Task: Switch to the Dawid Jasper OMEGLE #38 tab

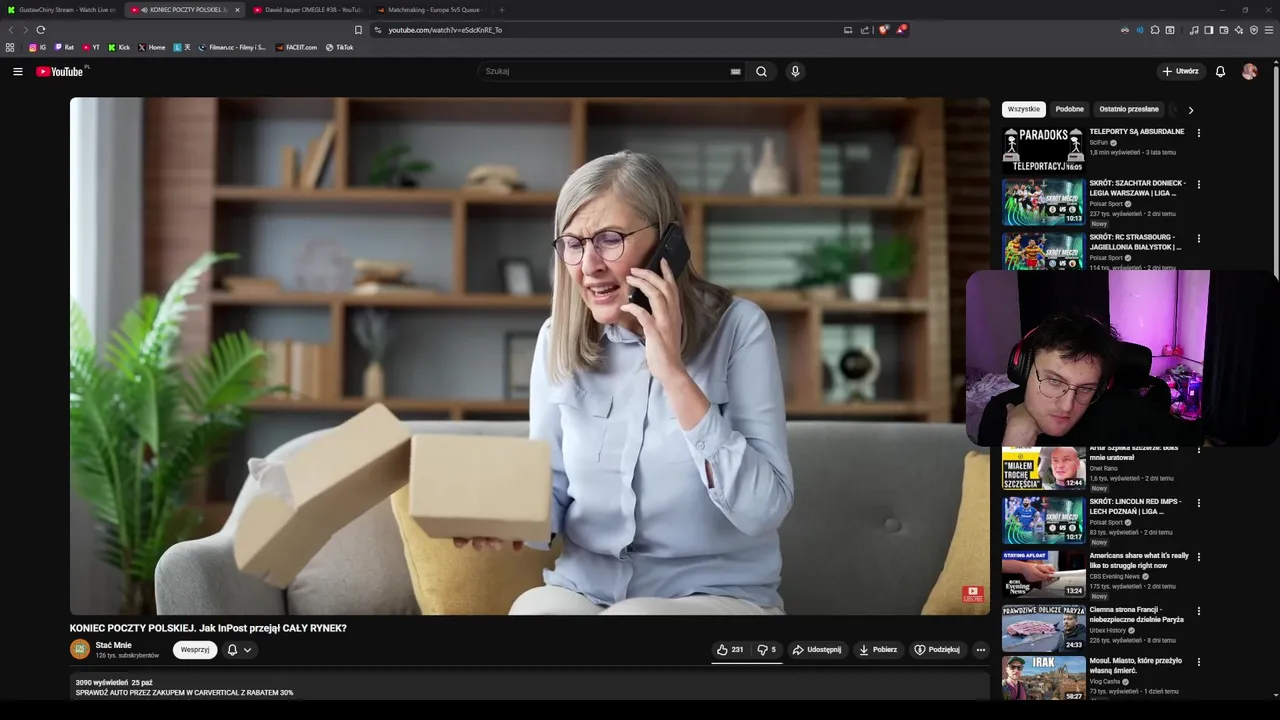Action: pos(308,10)
